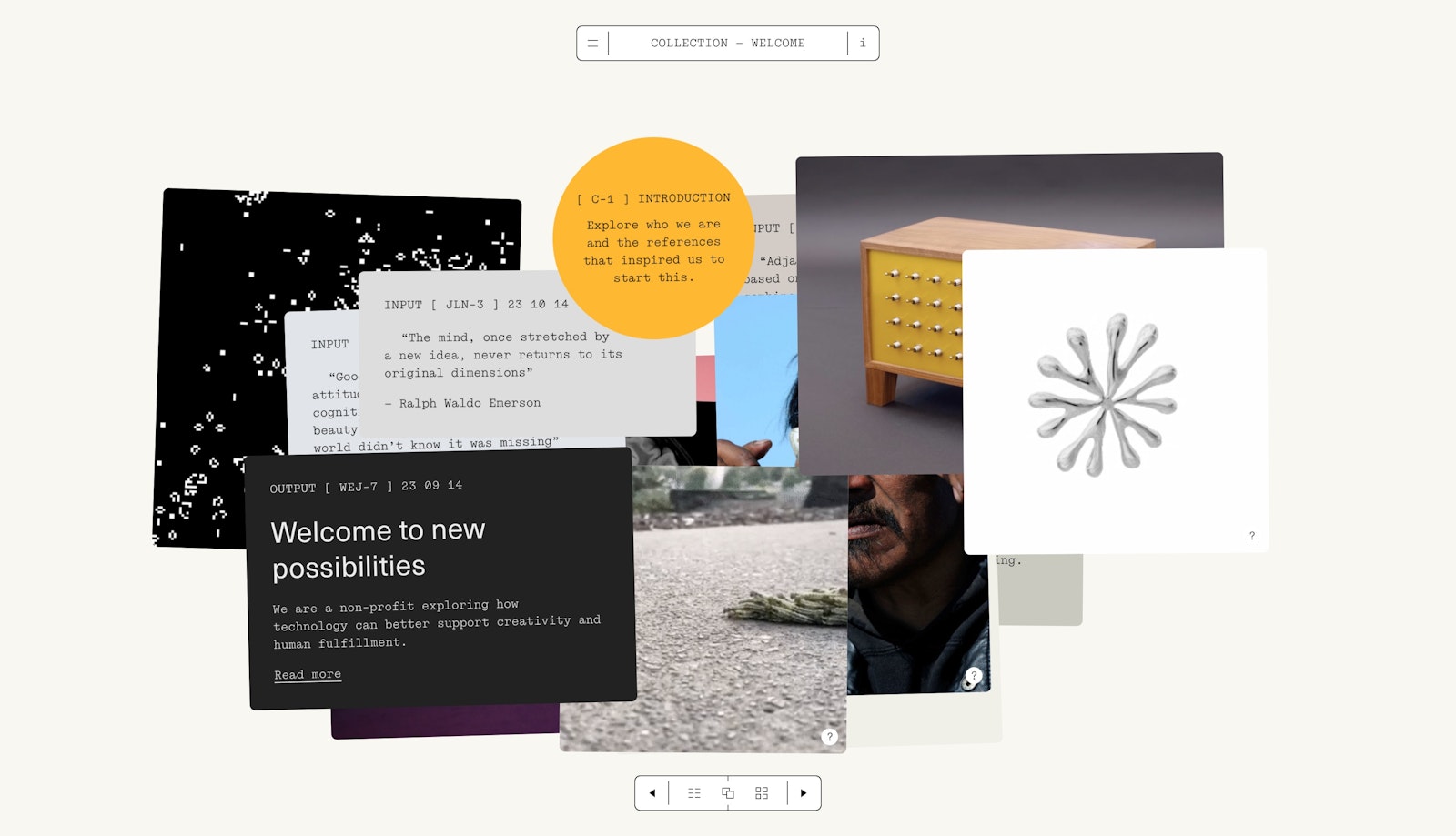This screenshot has width=1456, height=836.
Task: Click the Read more link
Action: click(x=308, y=675)
